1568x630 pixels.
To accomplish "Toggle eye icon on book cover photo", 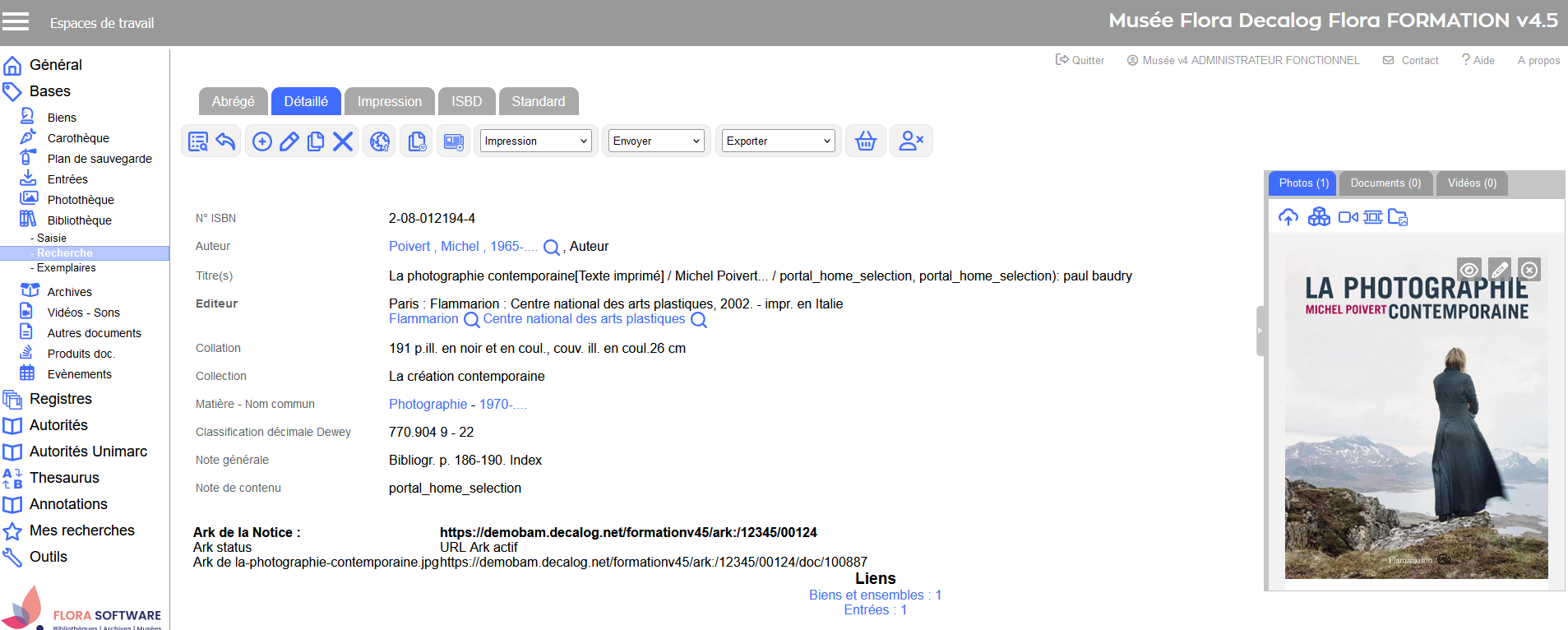I will [x=1469, y=270].
